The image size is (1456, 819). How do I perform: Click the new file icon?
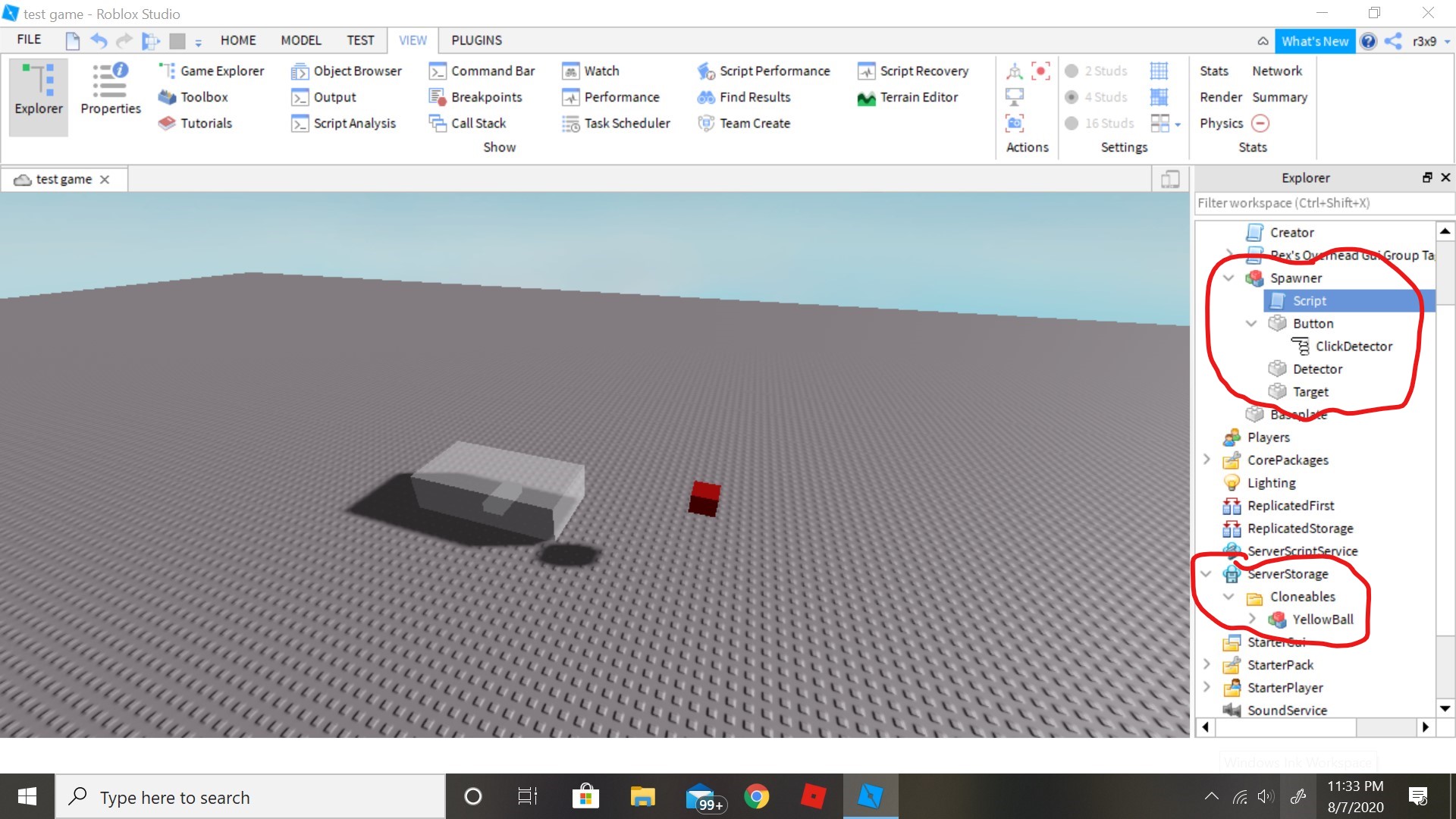[73, 40]
